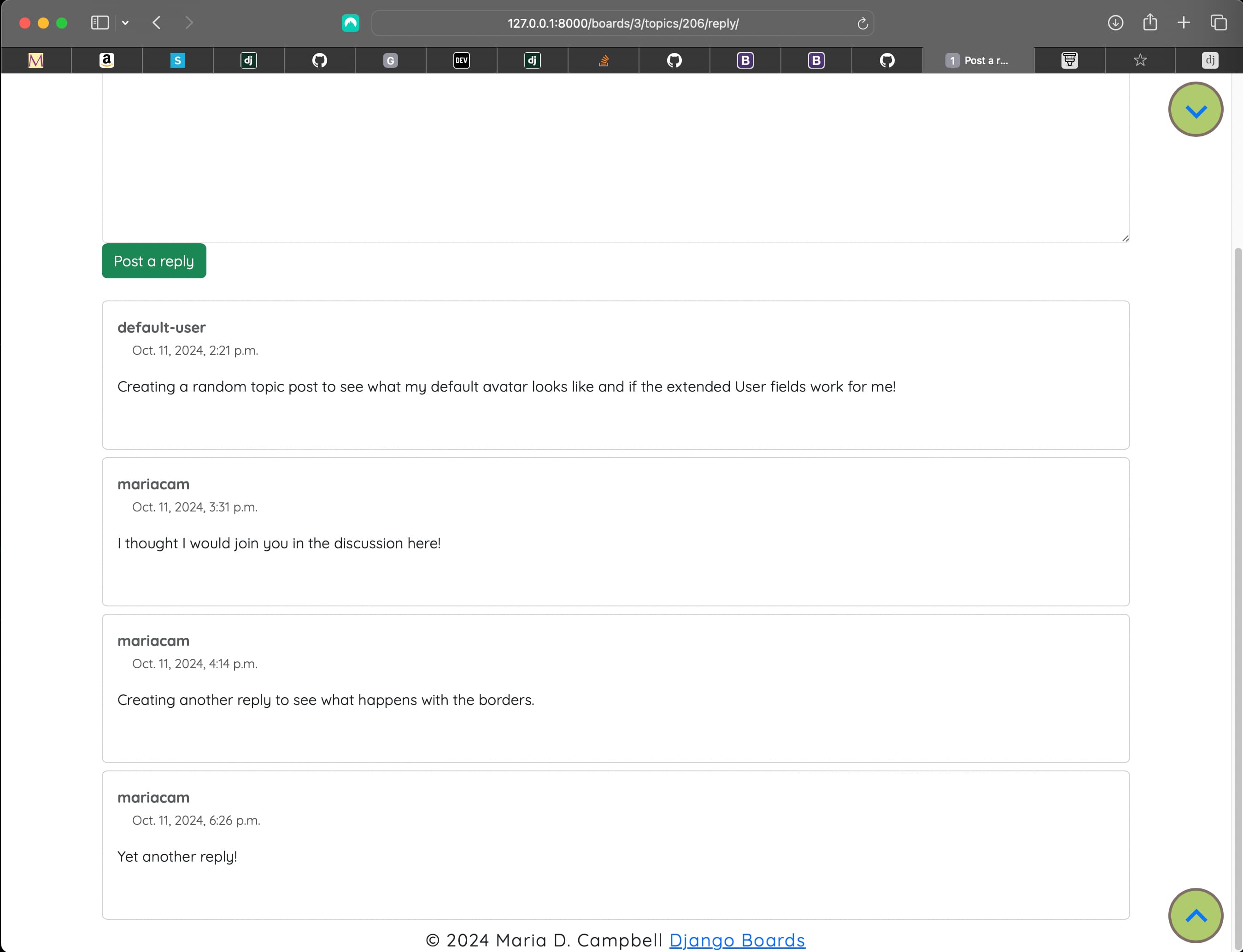Click the Oct. 11, 2024, 4:14 p.m. timestamp
This screenshot has width=1243, height=952.
tap(195, 664)
